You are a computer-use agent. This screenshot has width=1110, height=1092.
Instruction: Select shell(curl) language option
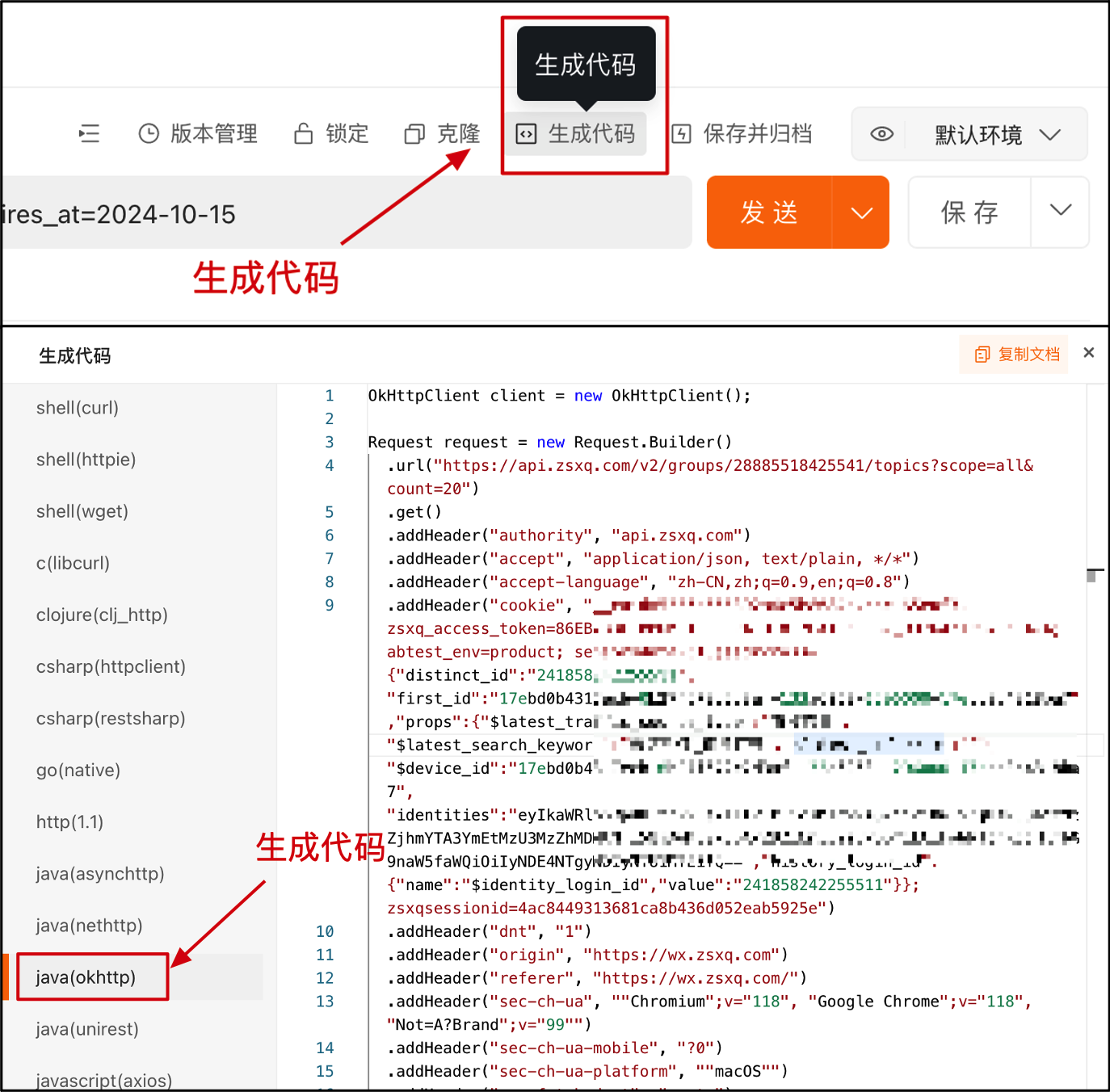pyautogui.click(x=78, y=408)
